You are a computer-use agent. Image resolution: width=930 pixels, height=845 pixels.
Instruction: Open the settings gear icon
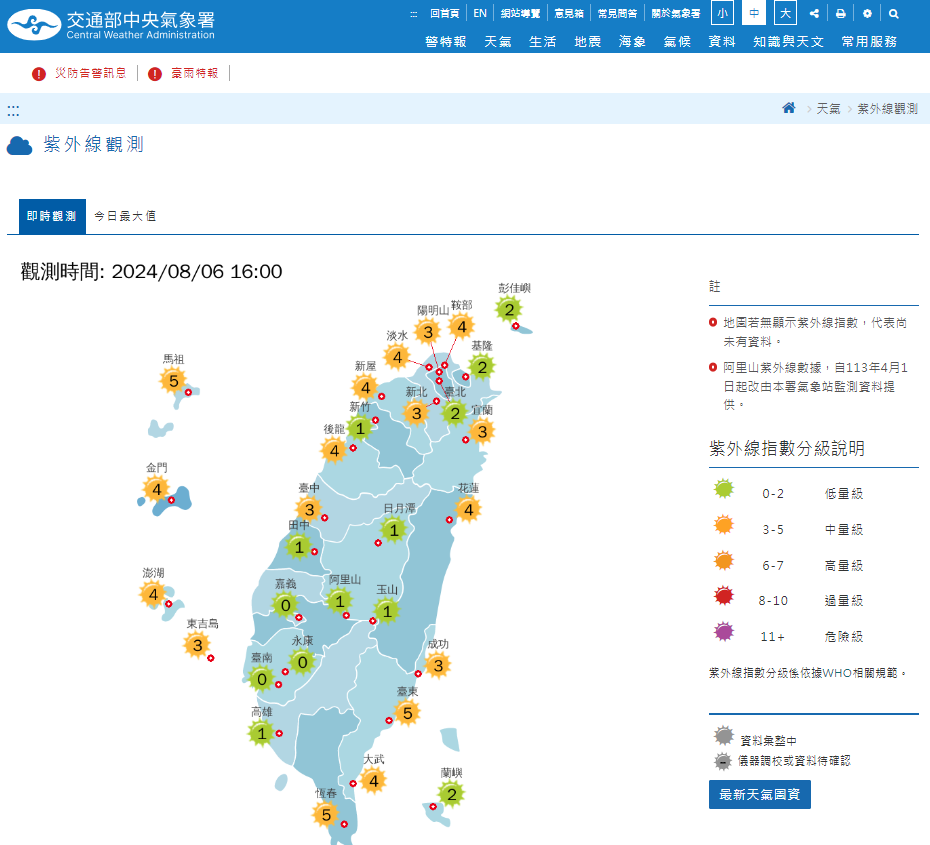tap(867, 14)
